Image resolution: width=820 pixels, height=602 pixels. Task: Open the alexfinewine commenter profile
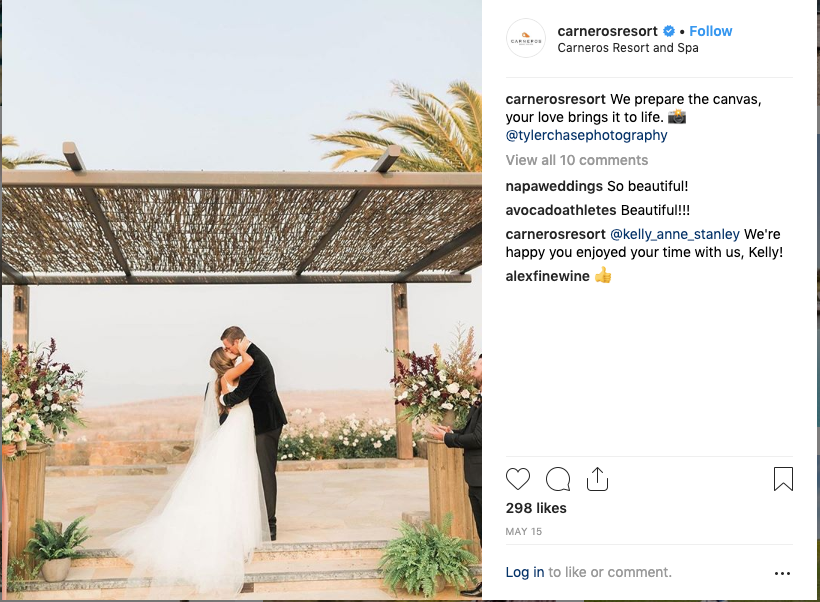(548, 276)
